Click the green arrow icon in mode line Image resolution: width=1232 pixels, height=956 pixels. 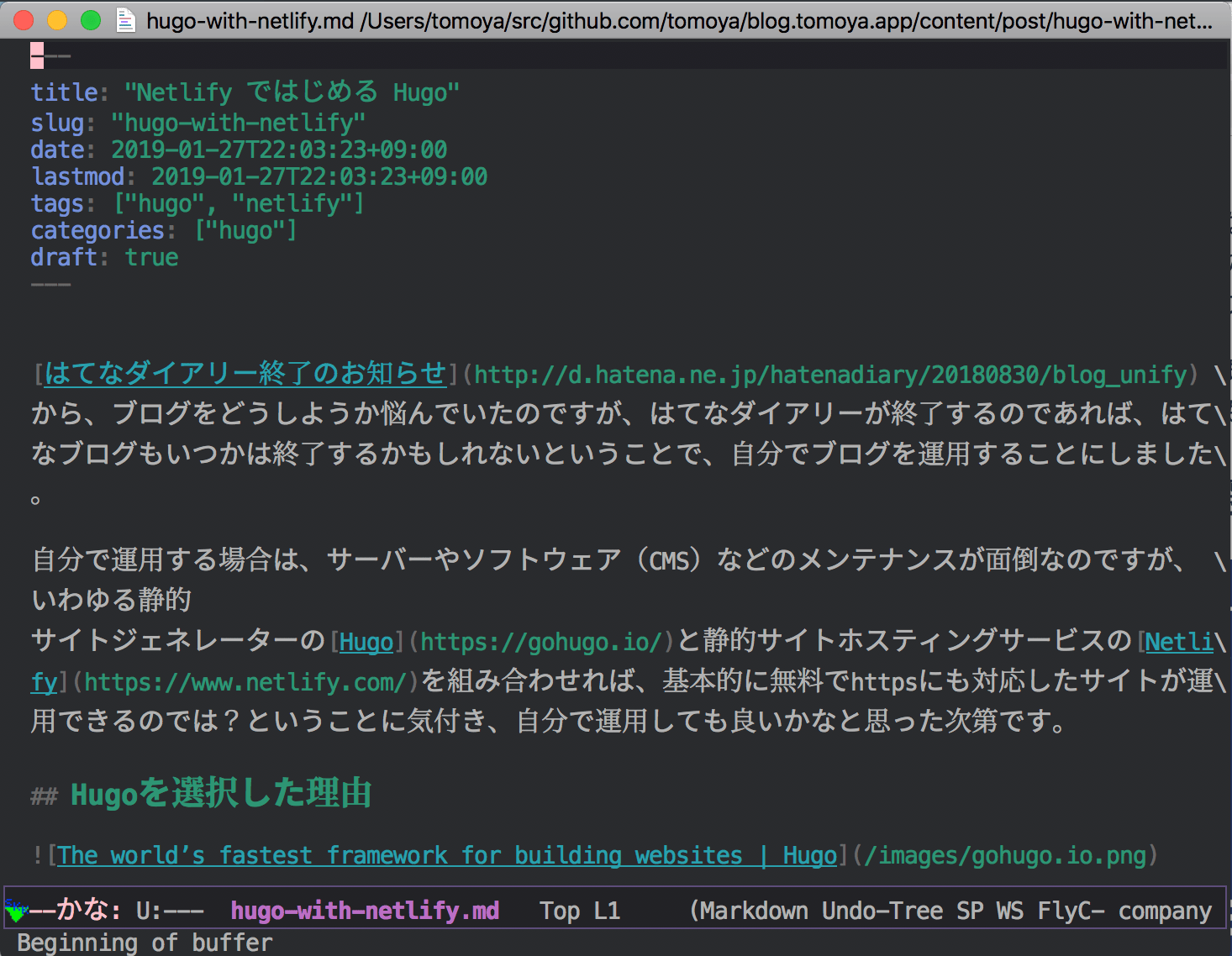pyautogui.click(x=15, y=910)
